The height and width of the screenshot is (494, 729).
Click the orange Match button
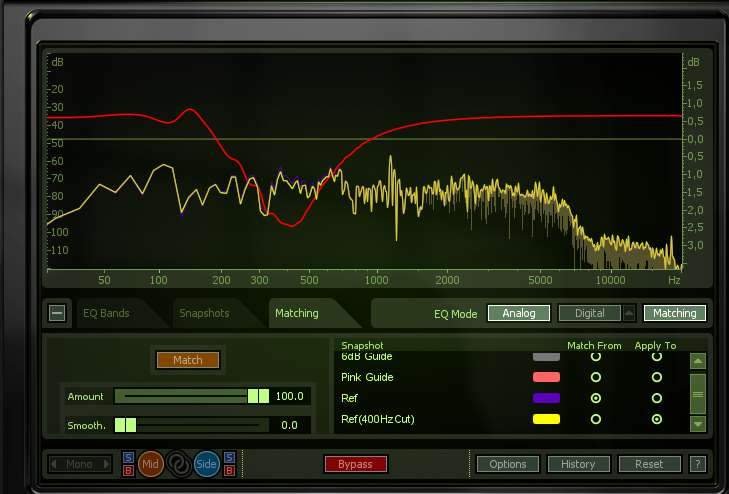(188, 360)
